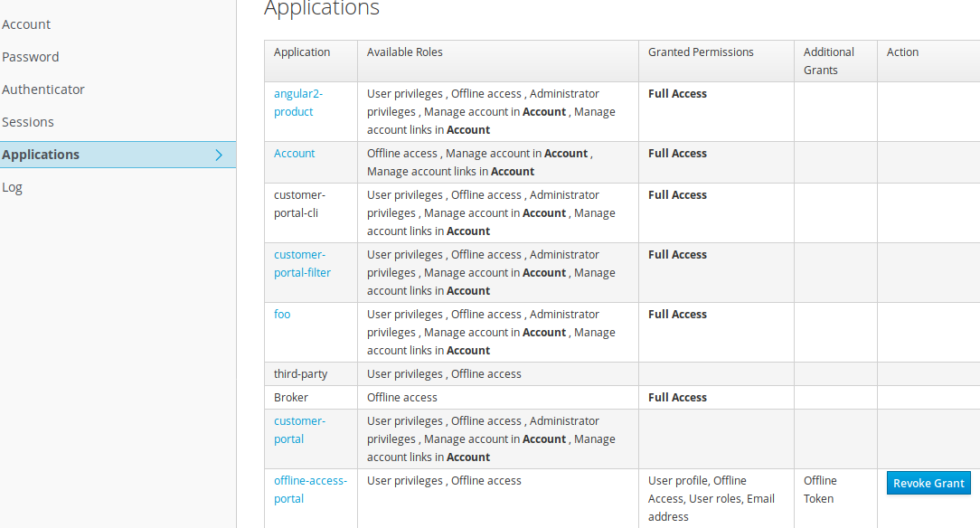980x528 pixels.
Task: Click the chevron arrow beside Applications
Action: (x=219, y=154)
